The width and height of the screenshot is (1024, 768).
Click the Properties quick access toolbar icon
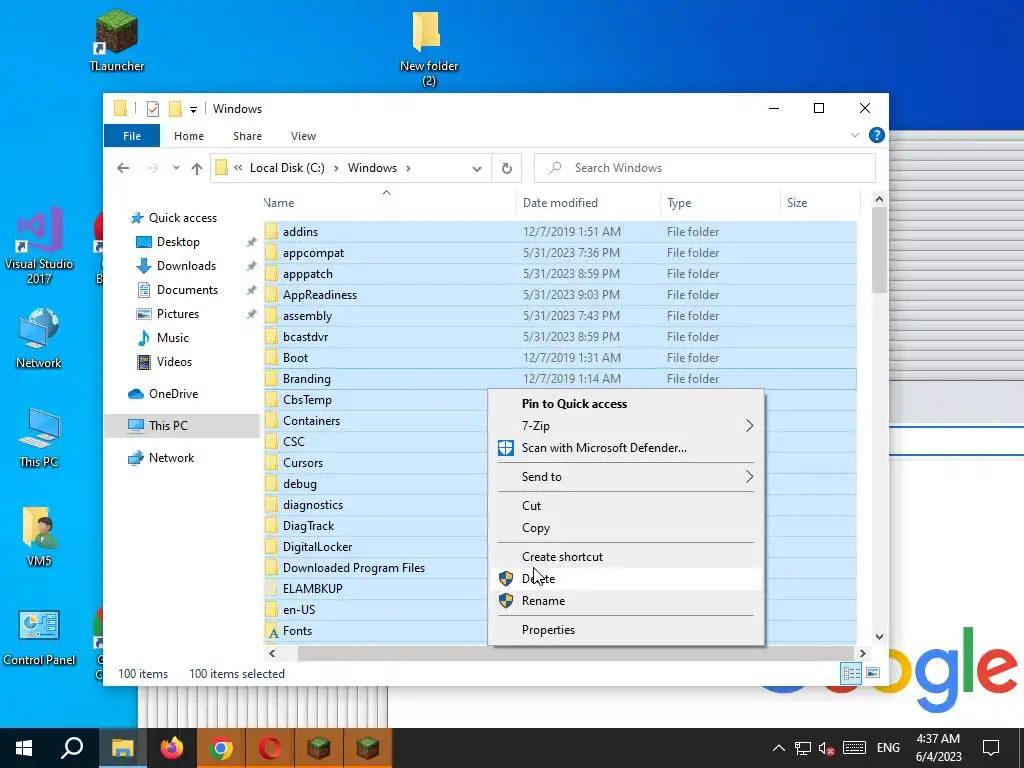point(153,109)
